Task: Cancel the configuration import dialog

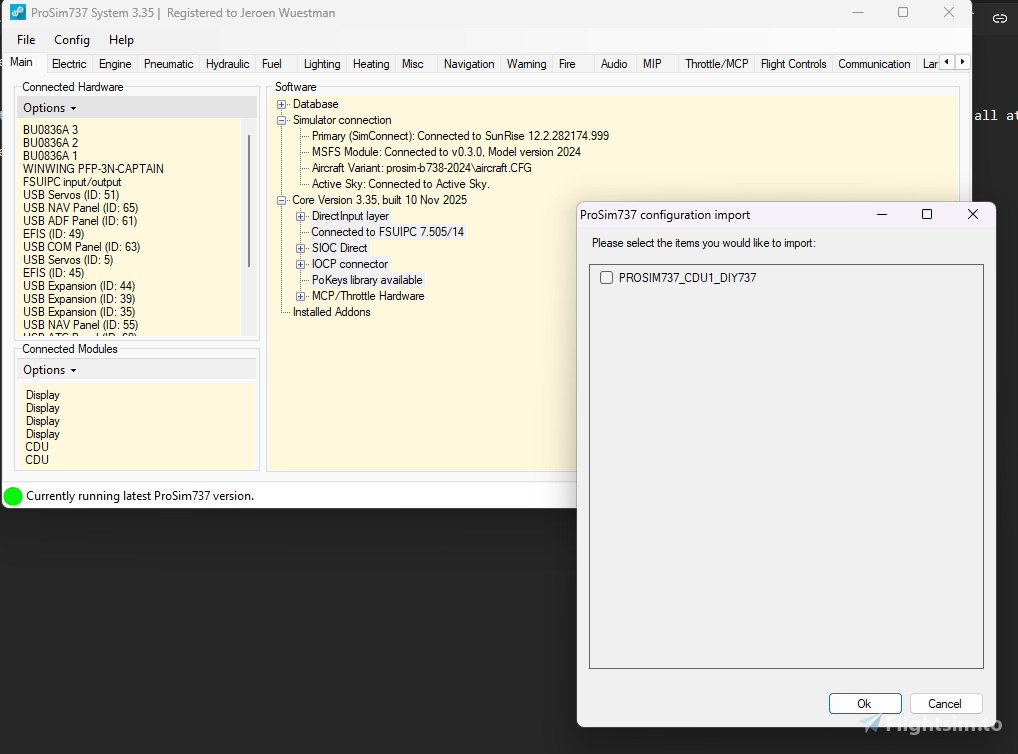Action: coord(944,703)
